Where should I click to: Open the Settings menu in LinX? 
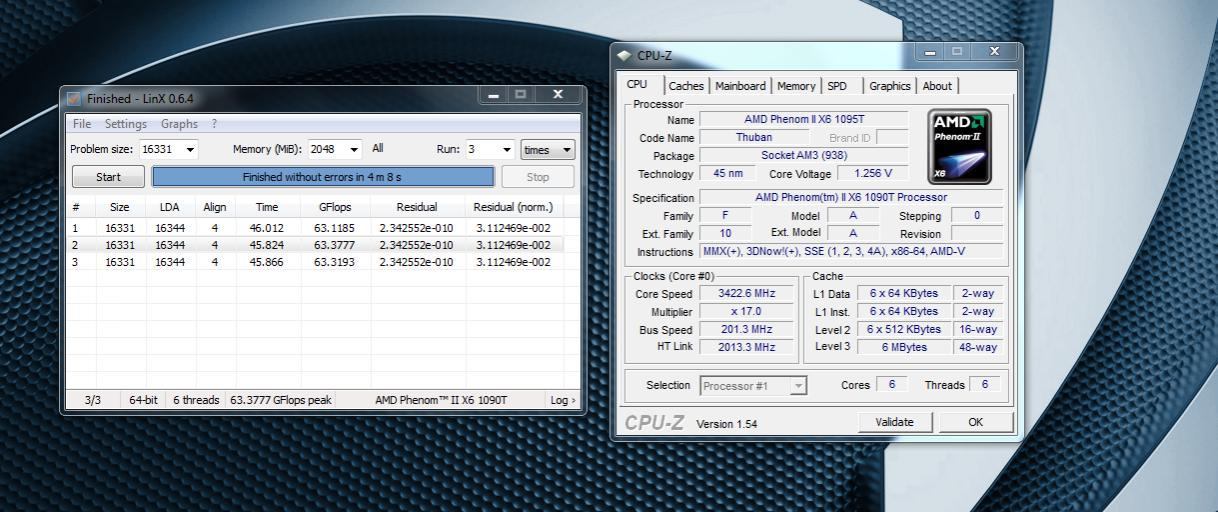126,124
